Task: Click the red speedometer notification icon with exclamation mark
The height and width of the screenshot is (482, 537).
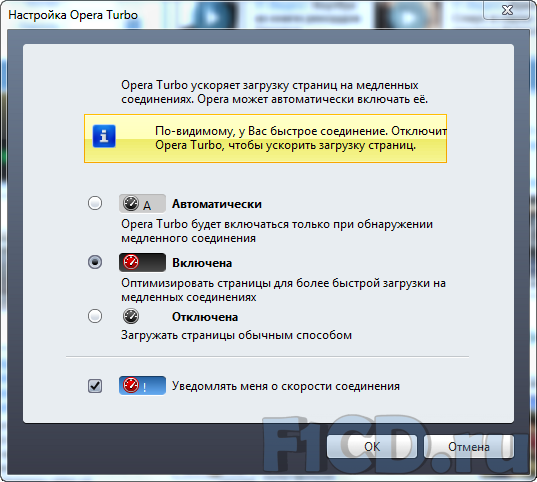Action: click(142, 386)
